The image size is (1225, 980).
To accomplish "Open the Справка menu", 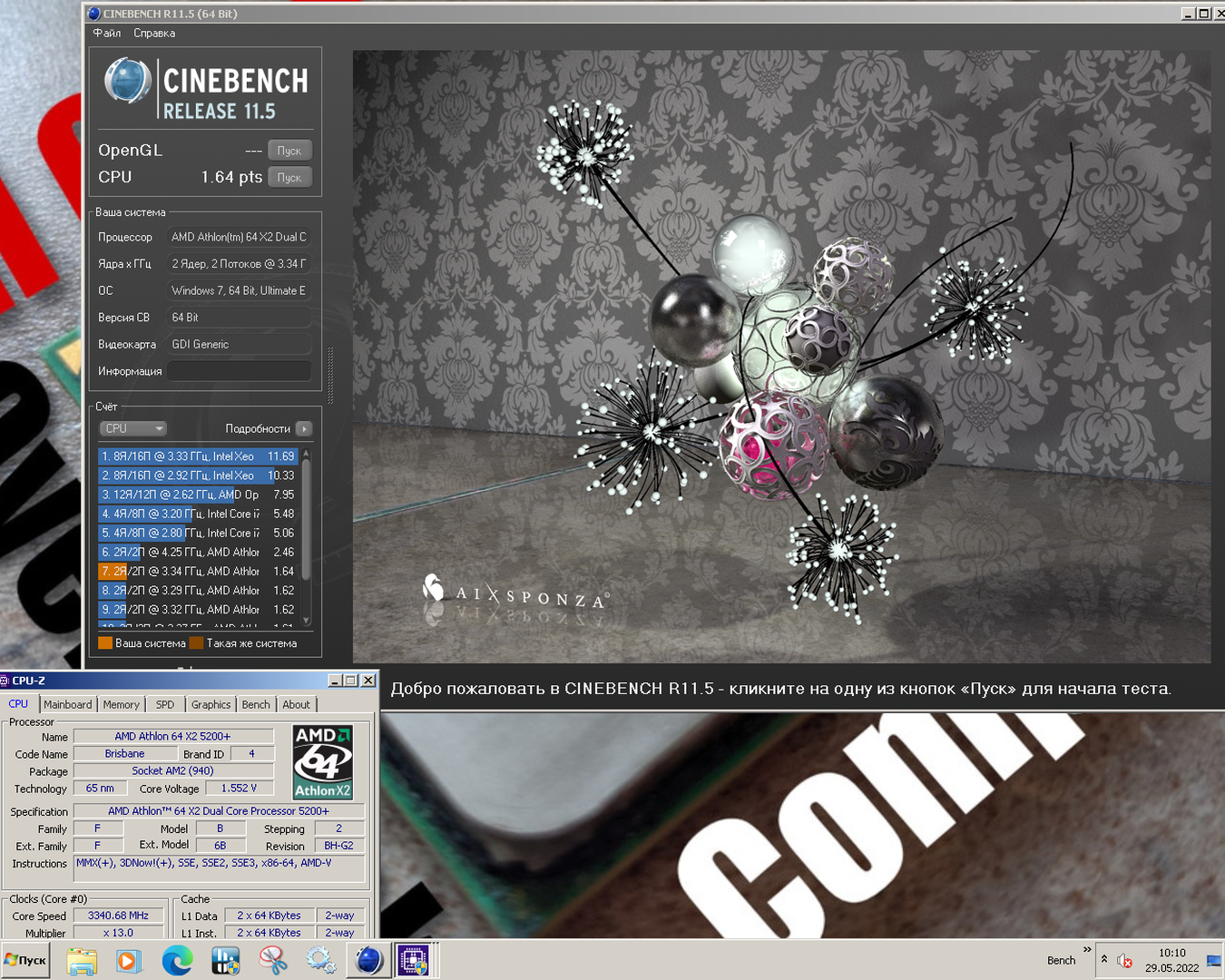I will click(154, 33).
